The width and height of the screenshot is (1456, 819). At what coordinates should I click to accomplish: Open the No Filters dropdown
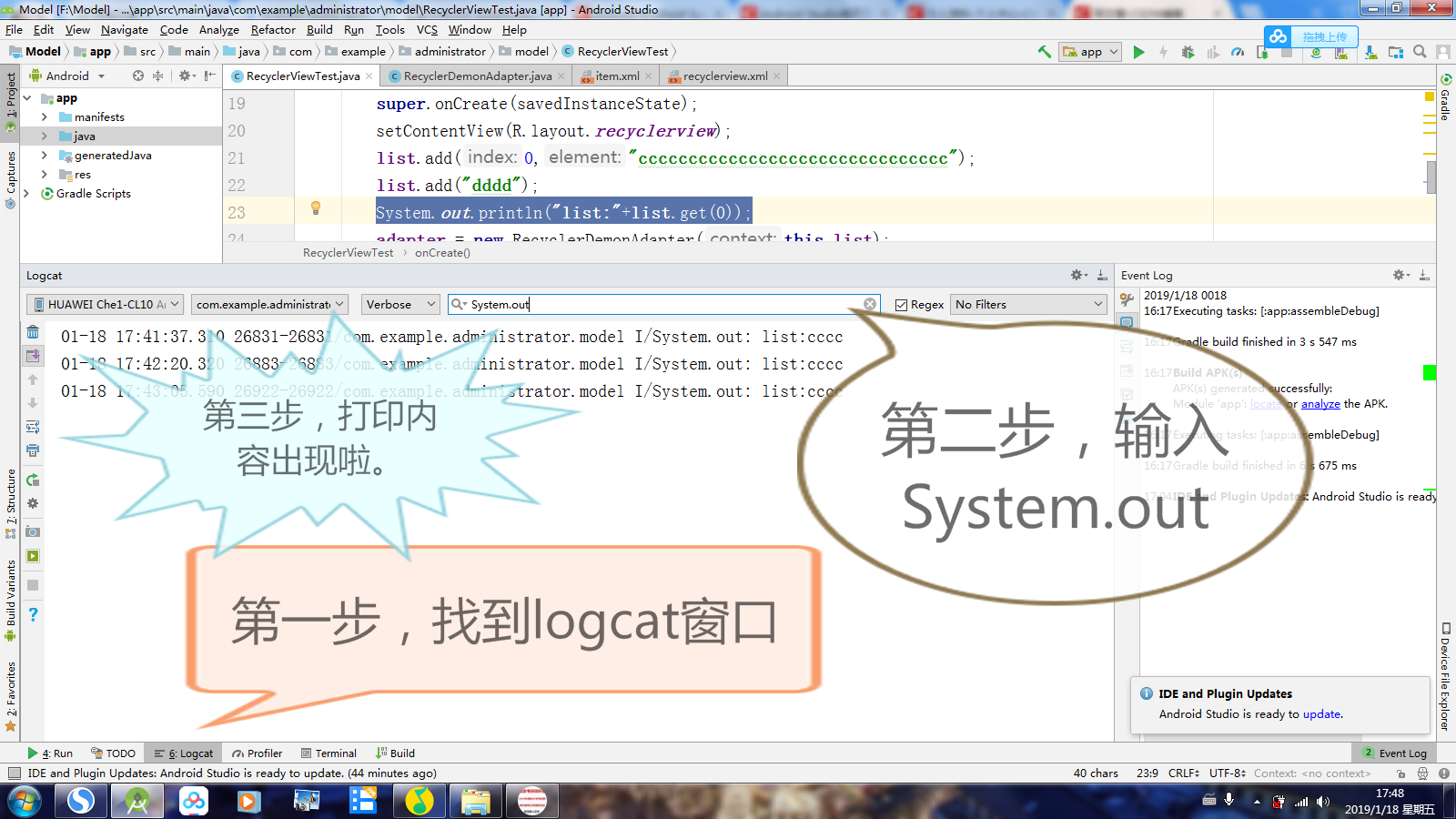click(1027, 304)
